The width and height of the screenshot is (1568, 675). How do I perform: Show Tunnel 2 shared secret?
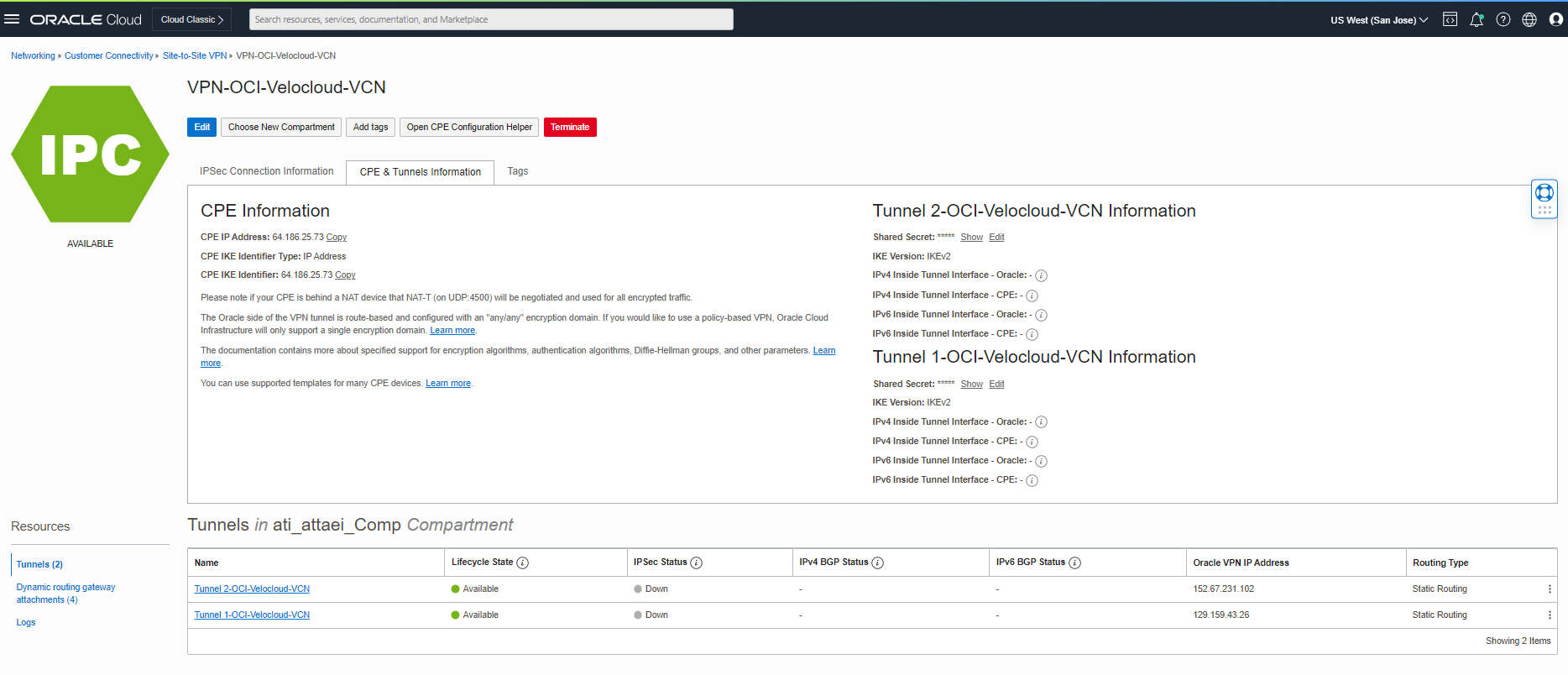pos(971,238)
